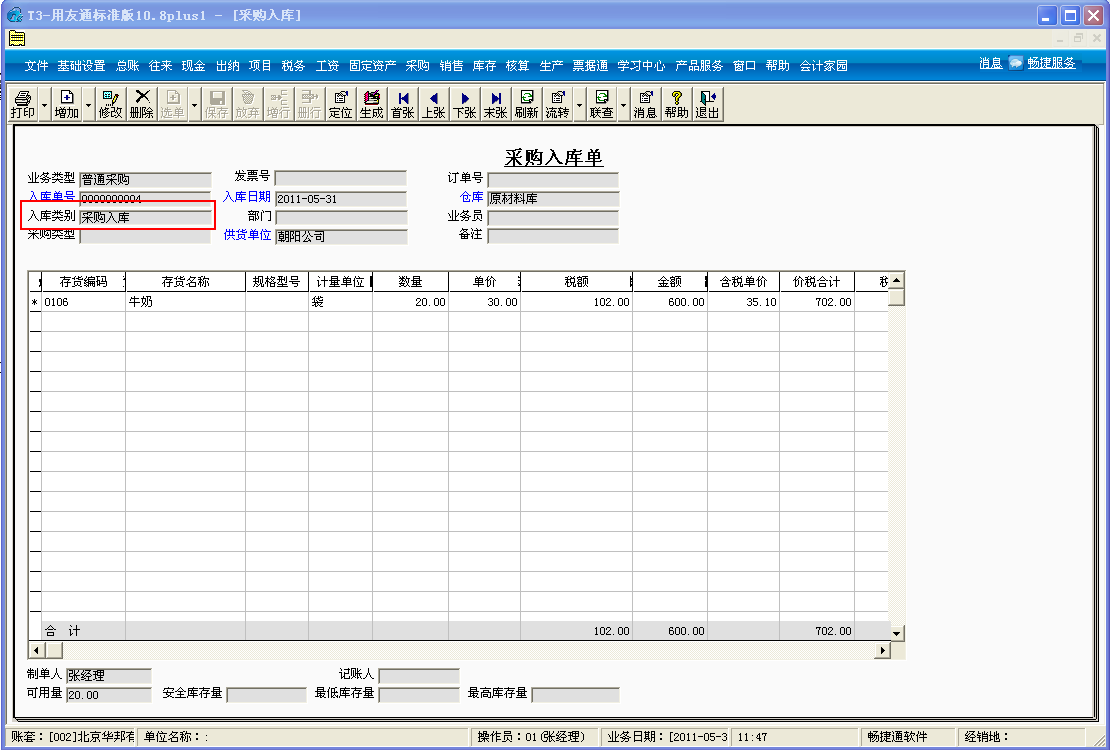The image size is (1110, 750).
Task: Expand the dropdown arrow next to 增加
Action: [x=88, y=104]
